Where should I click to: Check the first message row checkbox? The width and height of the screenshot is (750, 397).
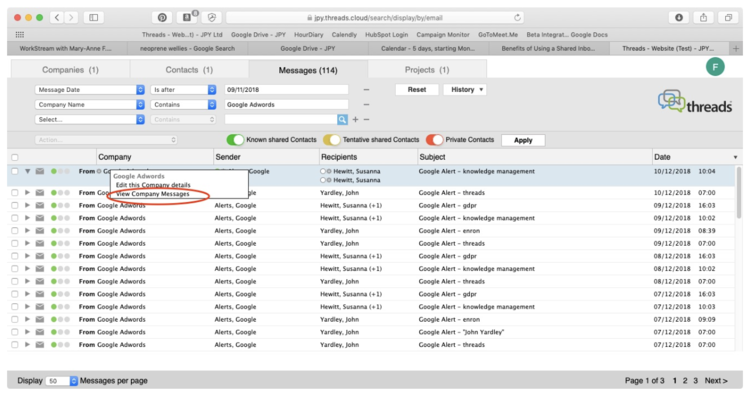coord(15,171)
